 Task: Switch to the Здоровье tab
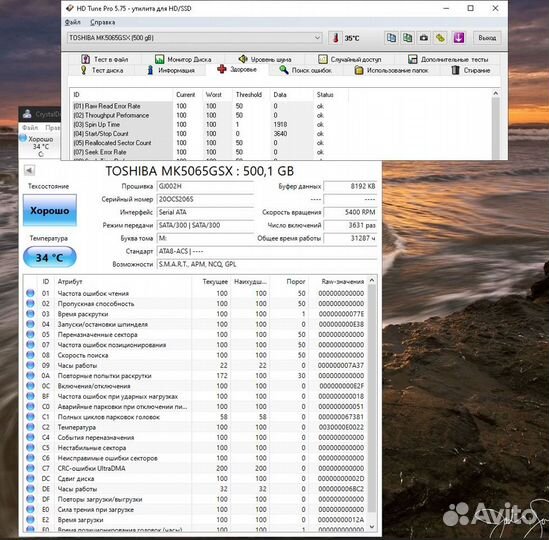pyautogui.click(x=237, y=69)
